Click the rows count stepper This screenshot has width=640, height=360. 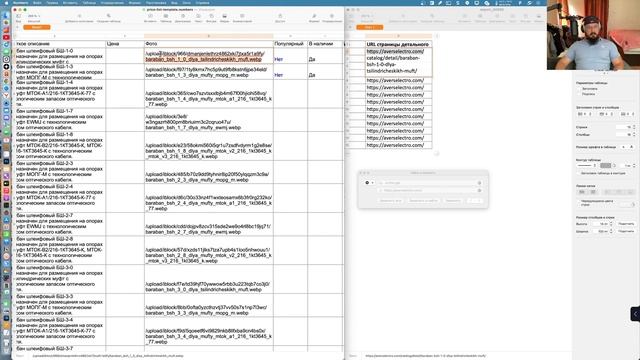click(634, 127)
